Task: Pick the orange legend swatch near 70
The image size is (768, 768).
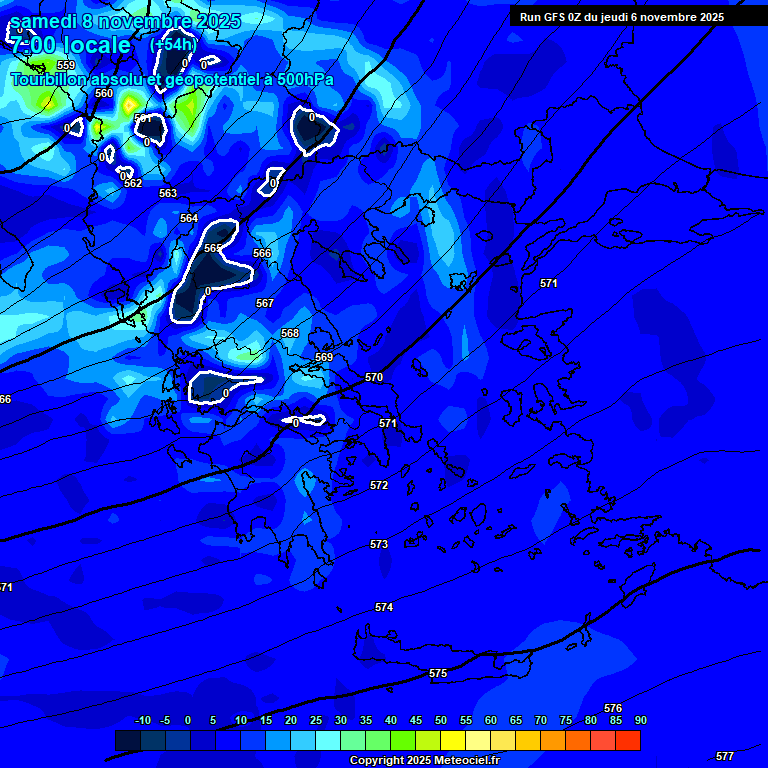Action: [553, 741]
